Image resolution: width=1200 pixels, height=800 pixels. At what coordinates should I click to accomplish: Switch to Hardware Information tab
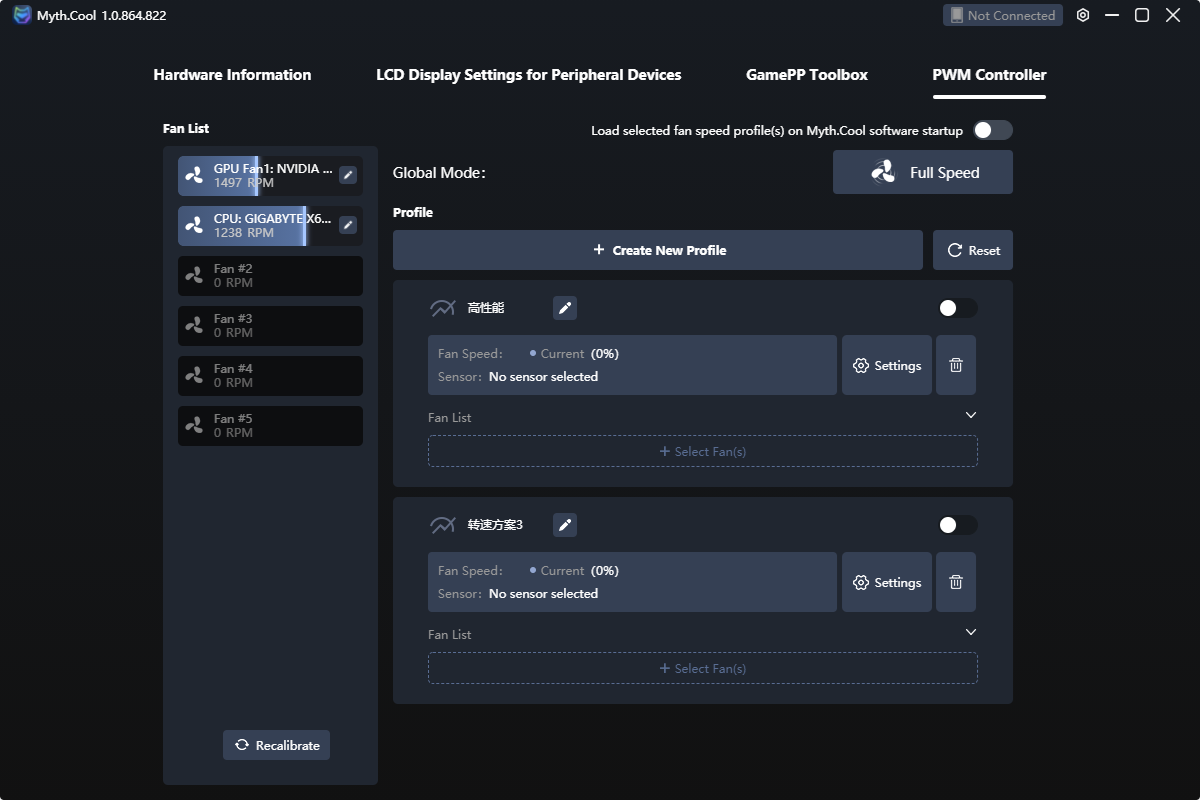click(x=232, y=75)
